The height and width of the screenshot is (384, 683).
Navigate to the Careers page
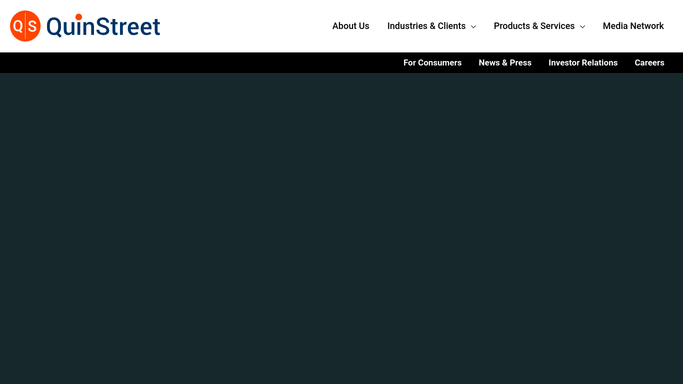(x=649, y=63)
